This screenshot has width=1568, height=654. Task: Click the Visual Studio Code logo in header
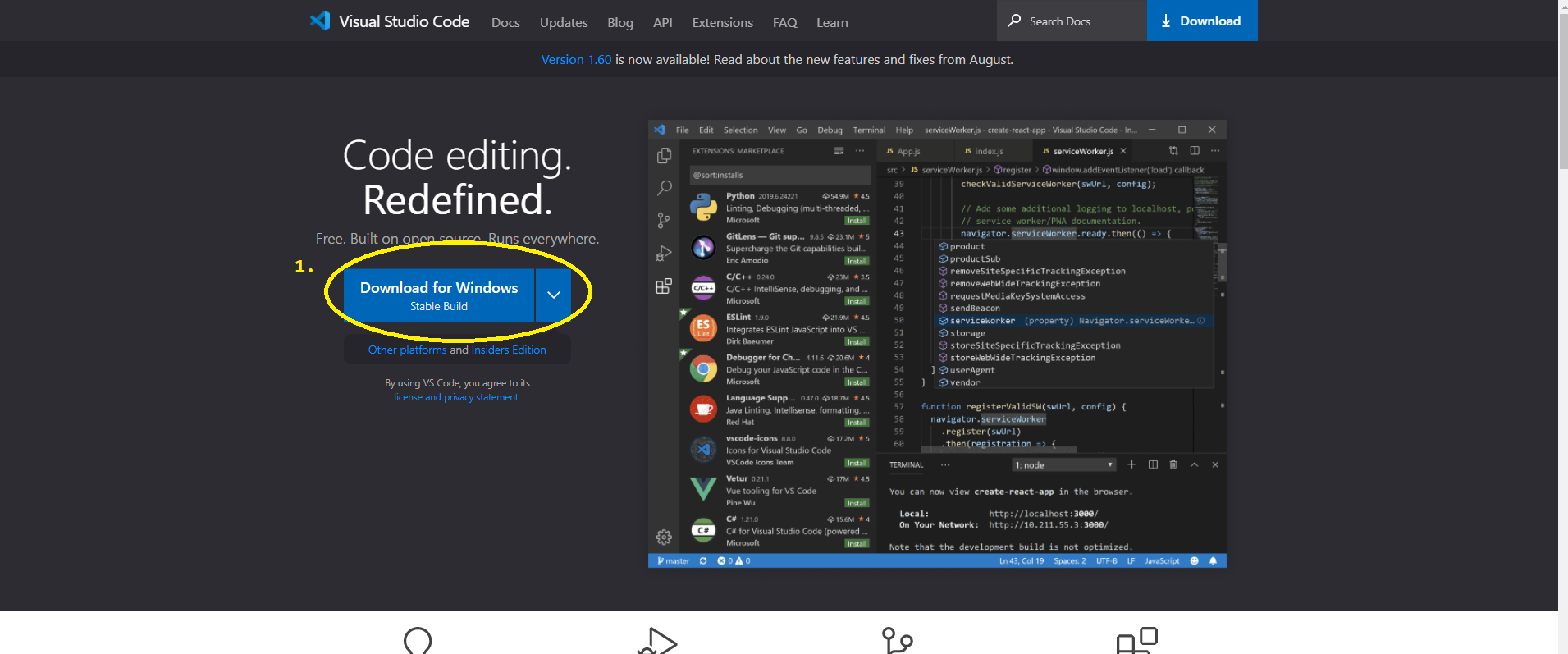[389, 21]
